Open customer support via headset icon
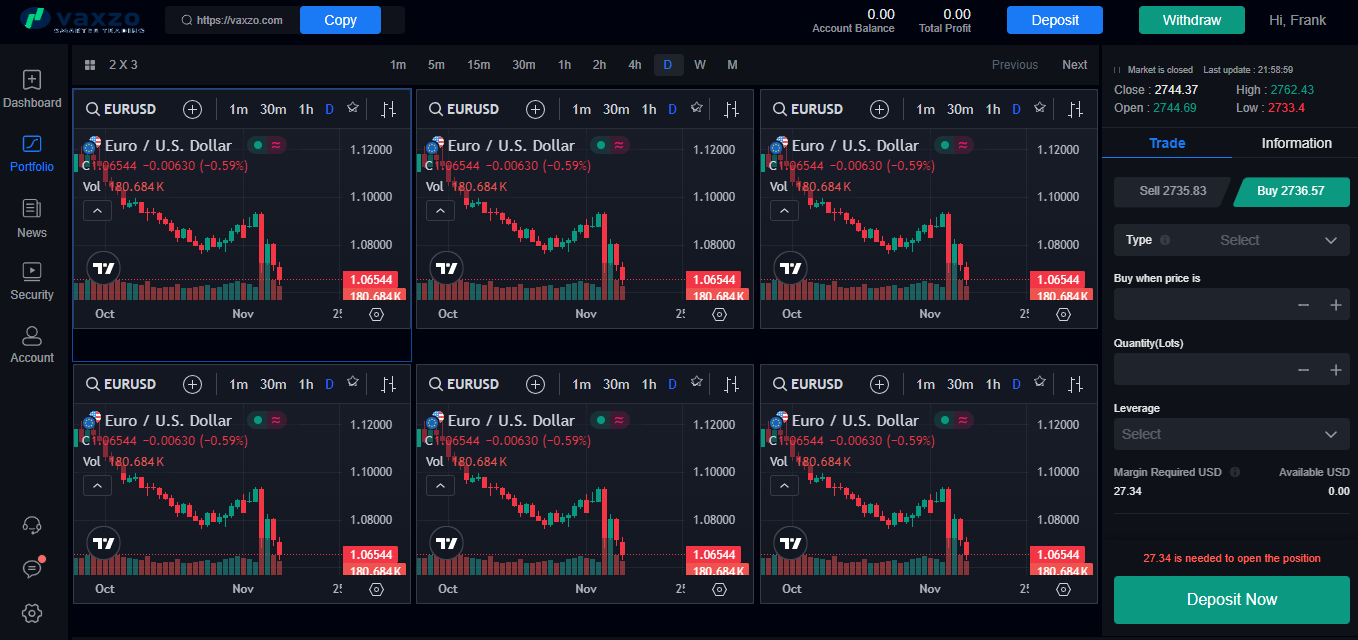Screen dimensions: 1358x640 pos(31,524)
